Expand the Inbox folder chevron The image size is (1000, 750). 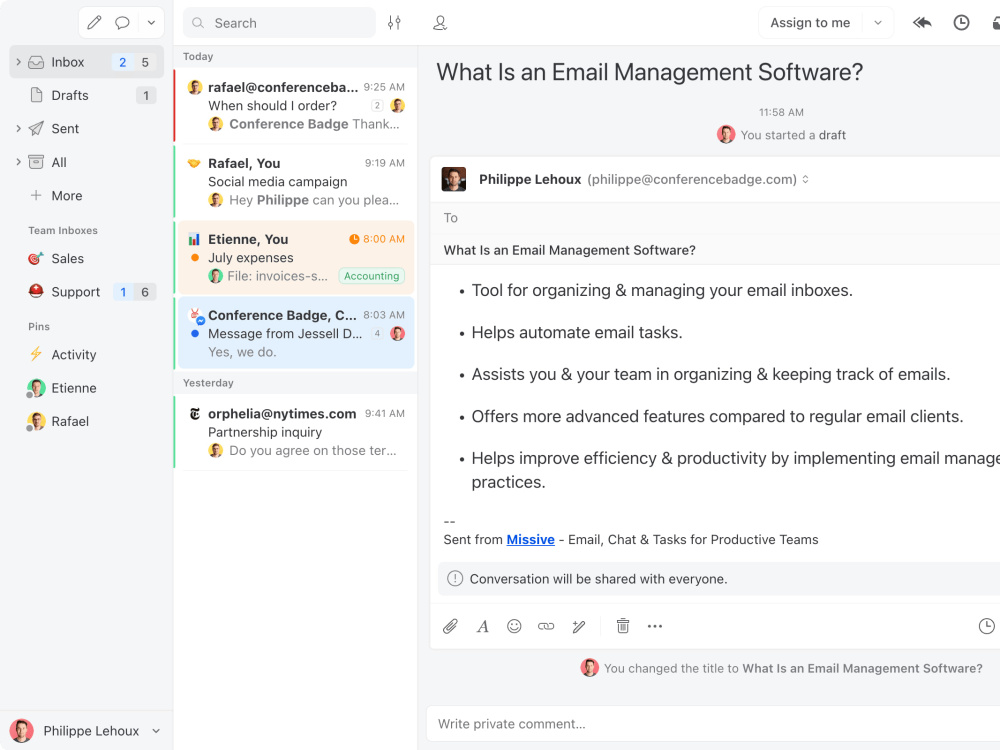[x=18, y=62]
